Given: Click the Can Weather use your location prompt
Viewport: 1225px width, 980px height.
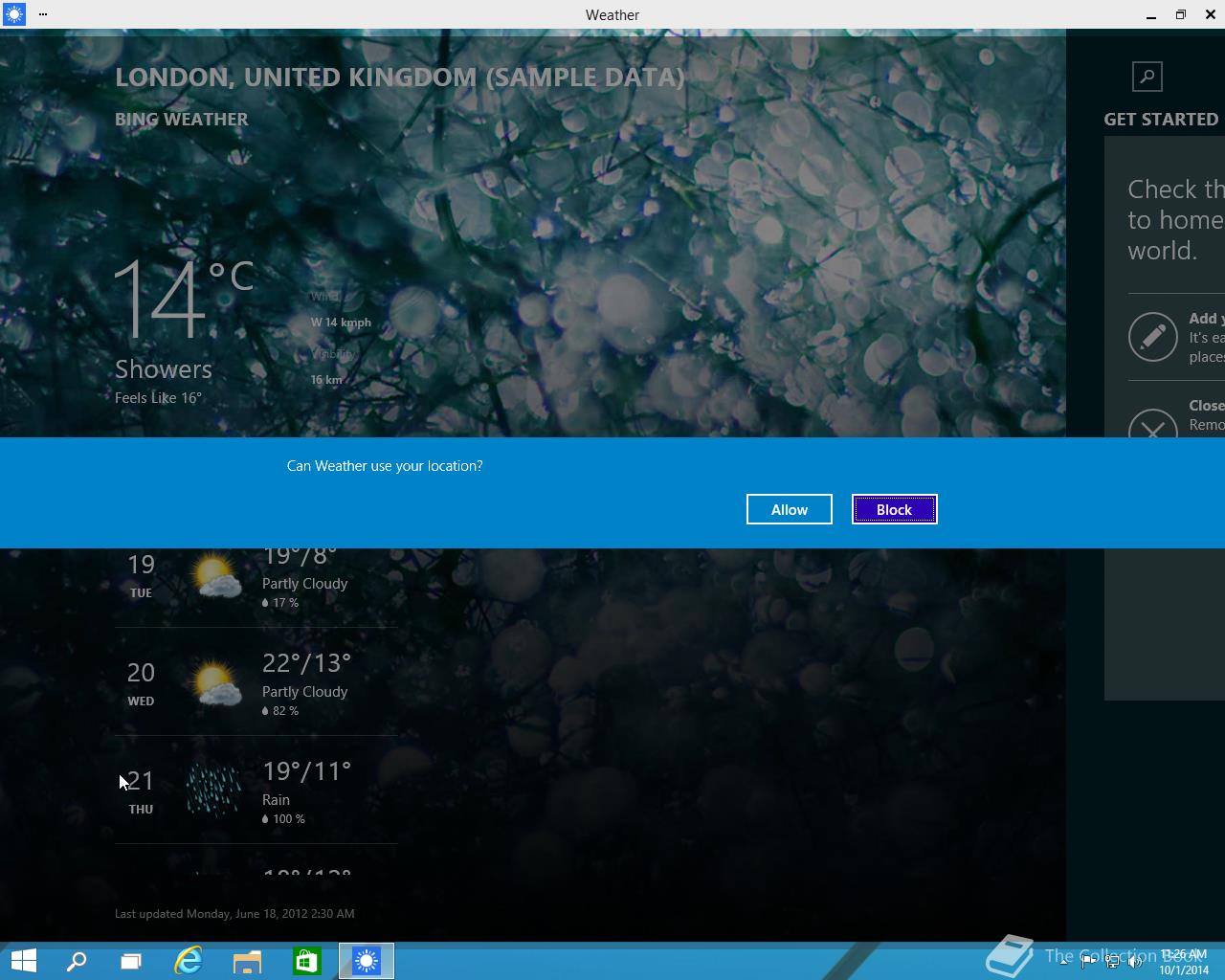Looking at the screenshot, I should (385, 466).
